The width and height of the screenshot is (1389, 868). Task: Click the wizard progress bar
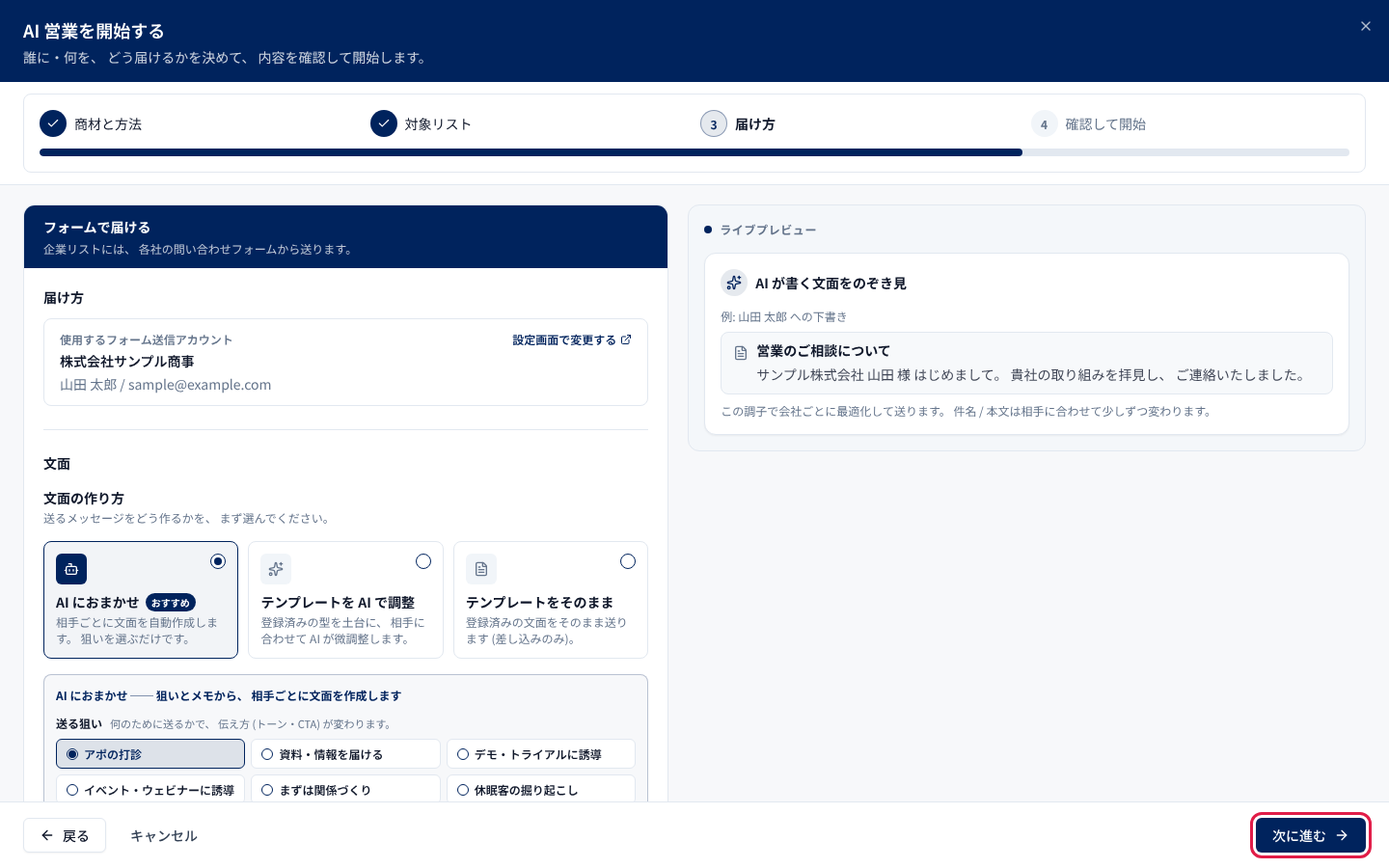tap(694, 152)
